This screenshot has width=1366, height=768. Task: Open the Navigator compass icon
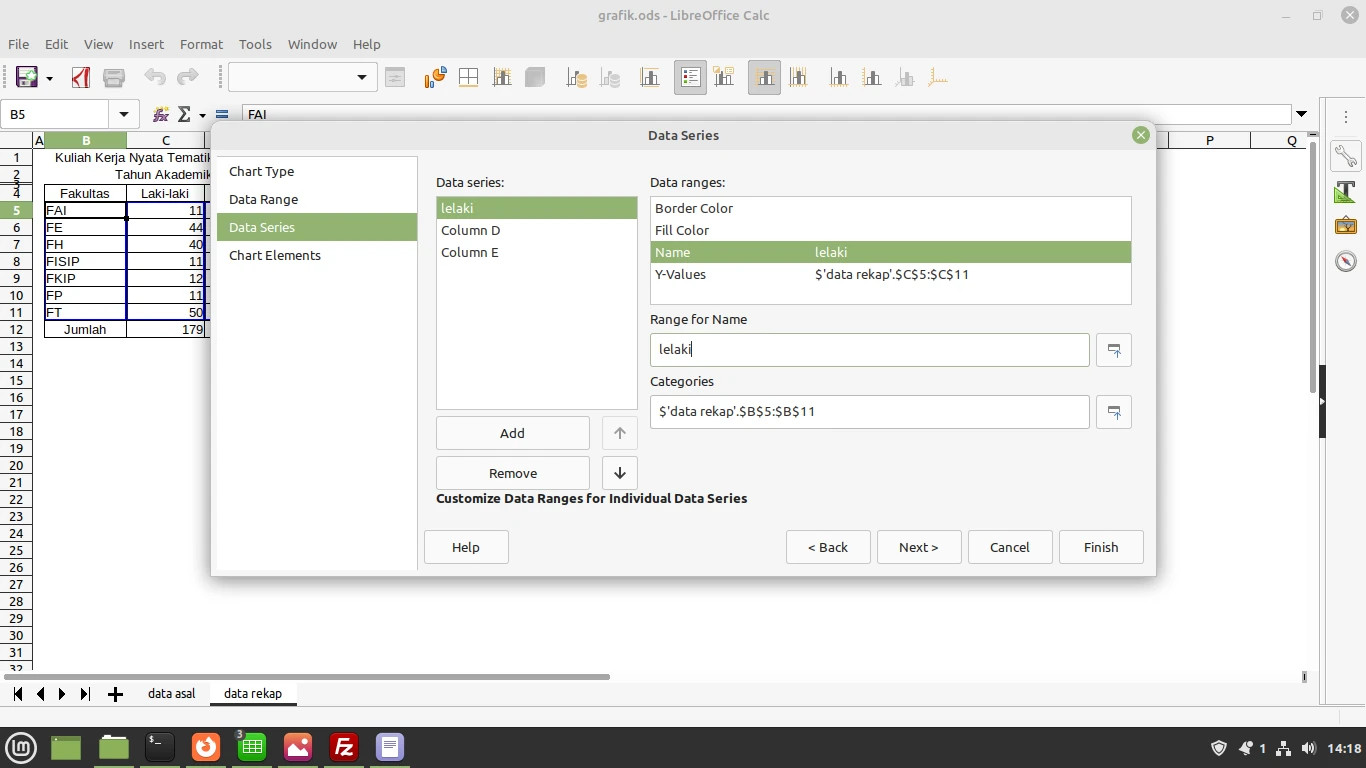(1346, 261)
